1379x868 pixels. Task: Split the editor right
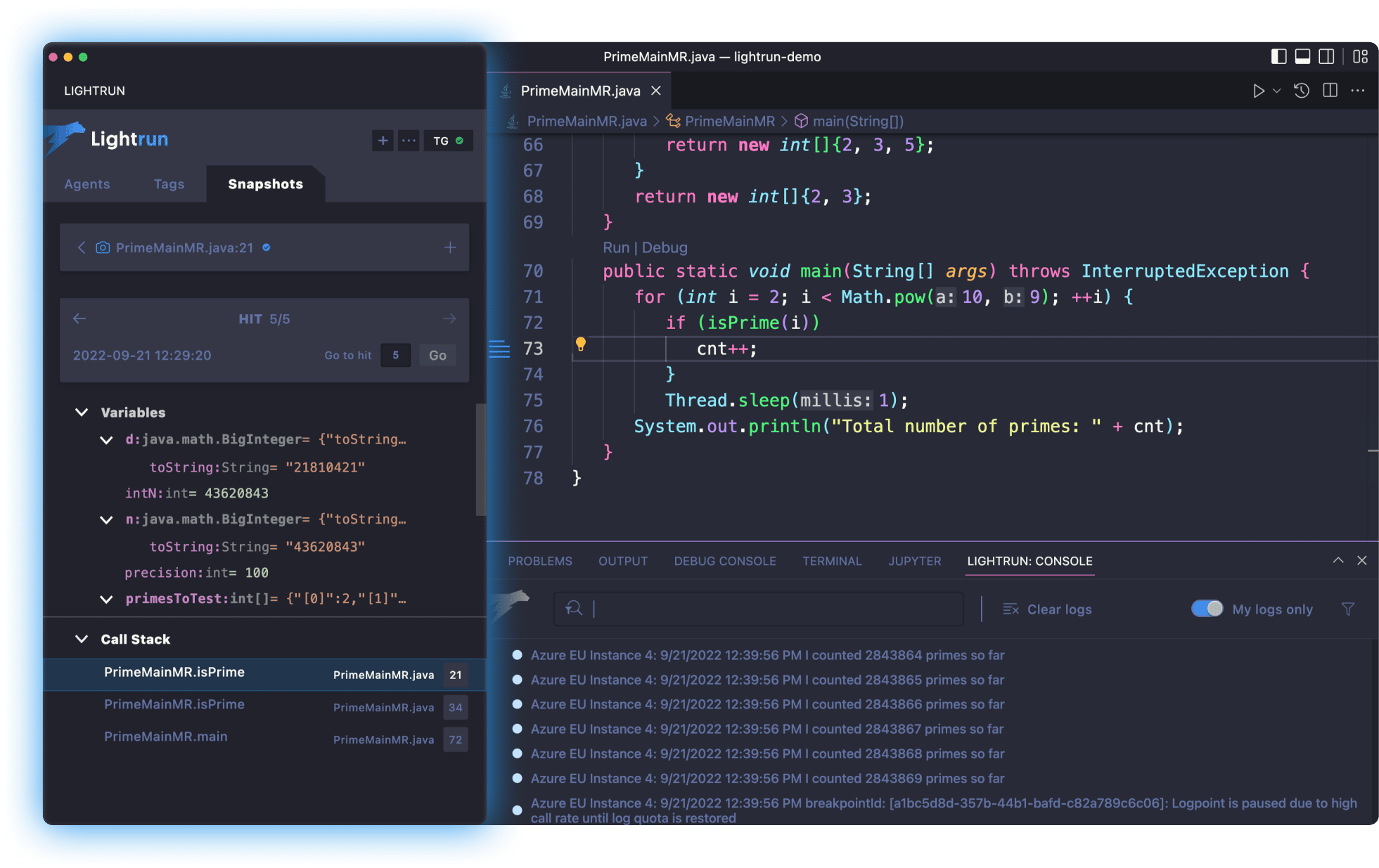(x=1330, y=91)
